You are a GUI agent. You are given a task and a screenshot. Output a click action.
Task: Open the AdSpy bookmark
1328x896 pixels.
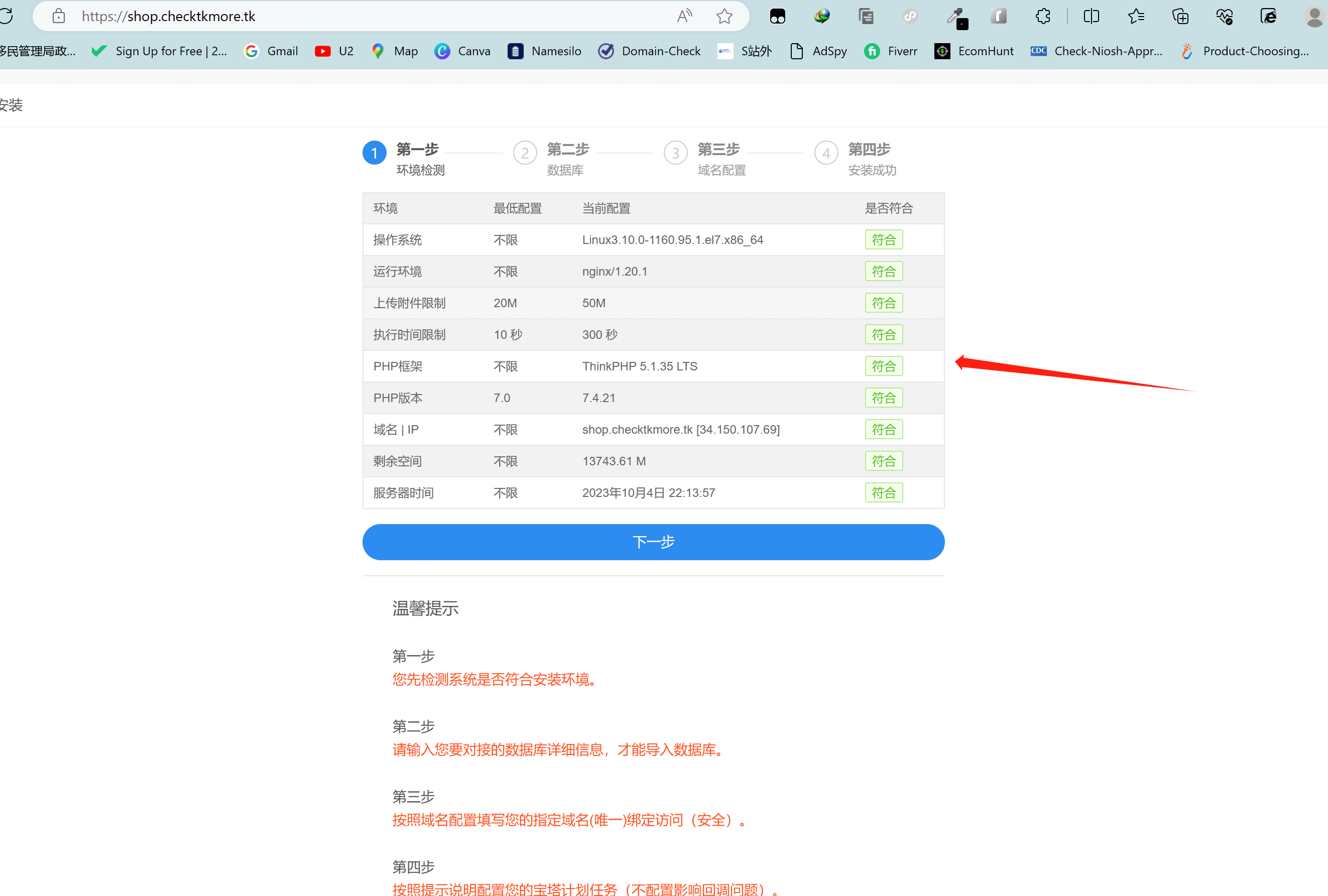coord(818,51)
